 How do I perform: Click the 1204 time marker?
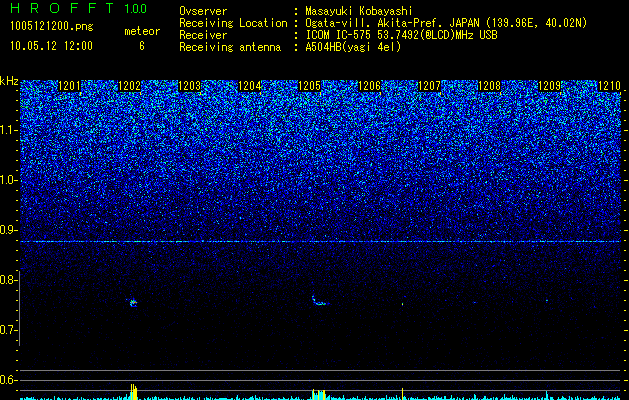pos(250,86)
